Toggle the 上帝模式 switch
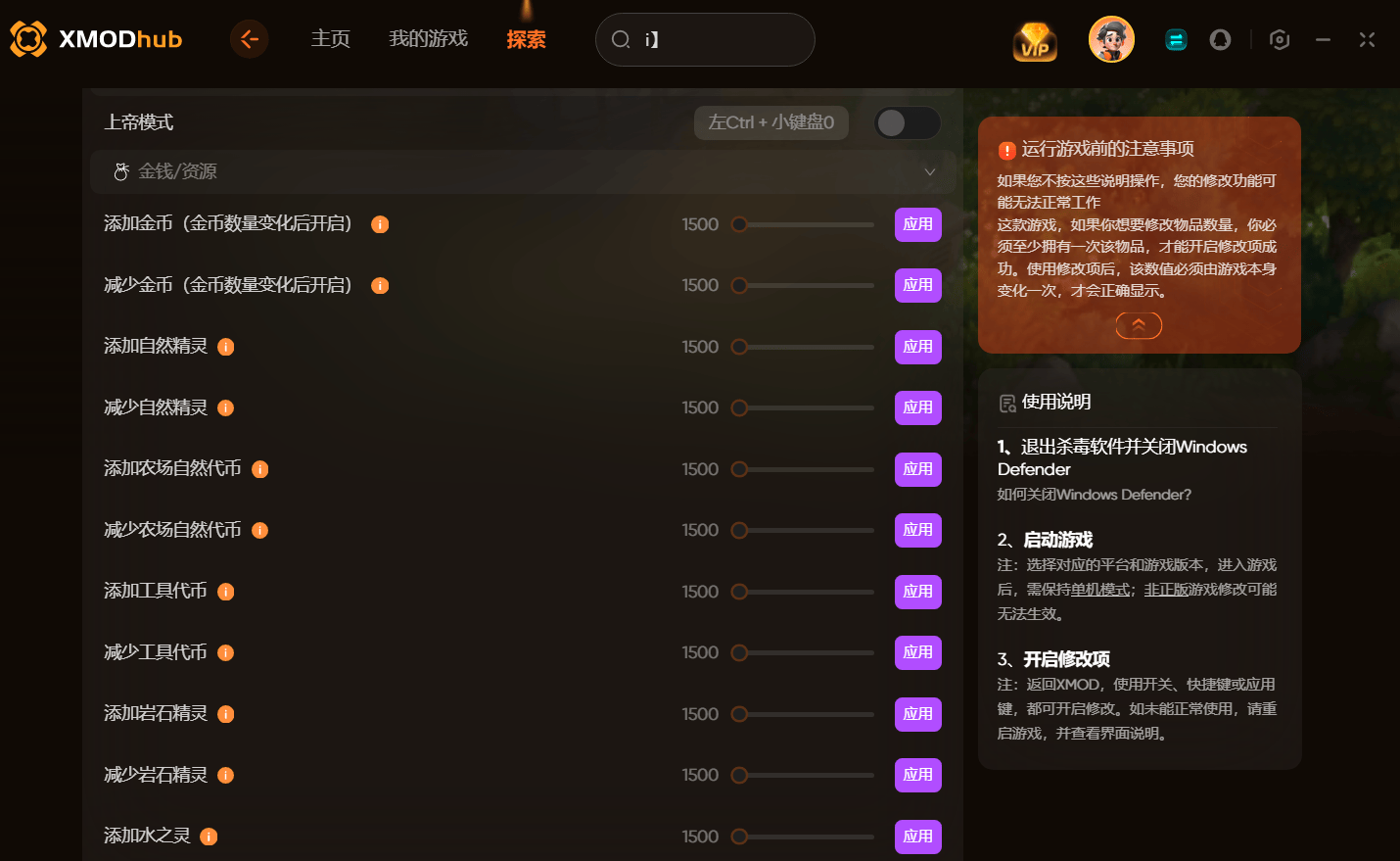 click(907, 122)
